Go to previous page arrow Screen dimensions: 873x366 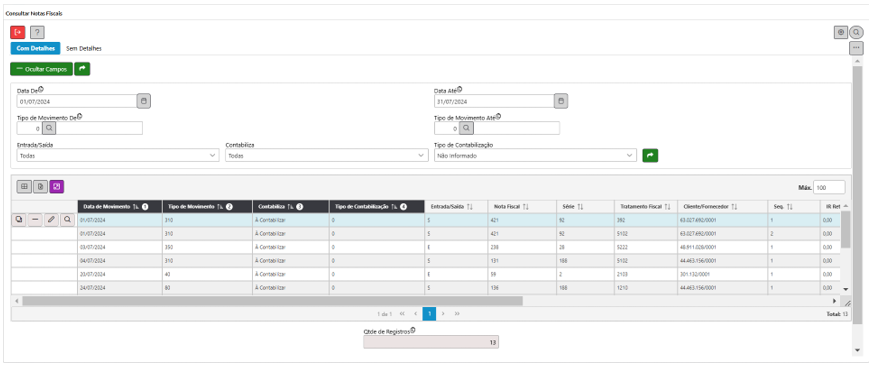point(415,314)
